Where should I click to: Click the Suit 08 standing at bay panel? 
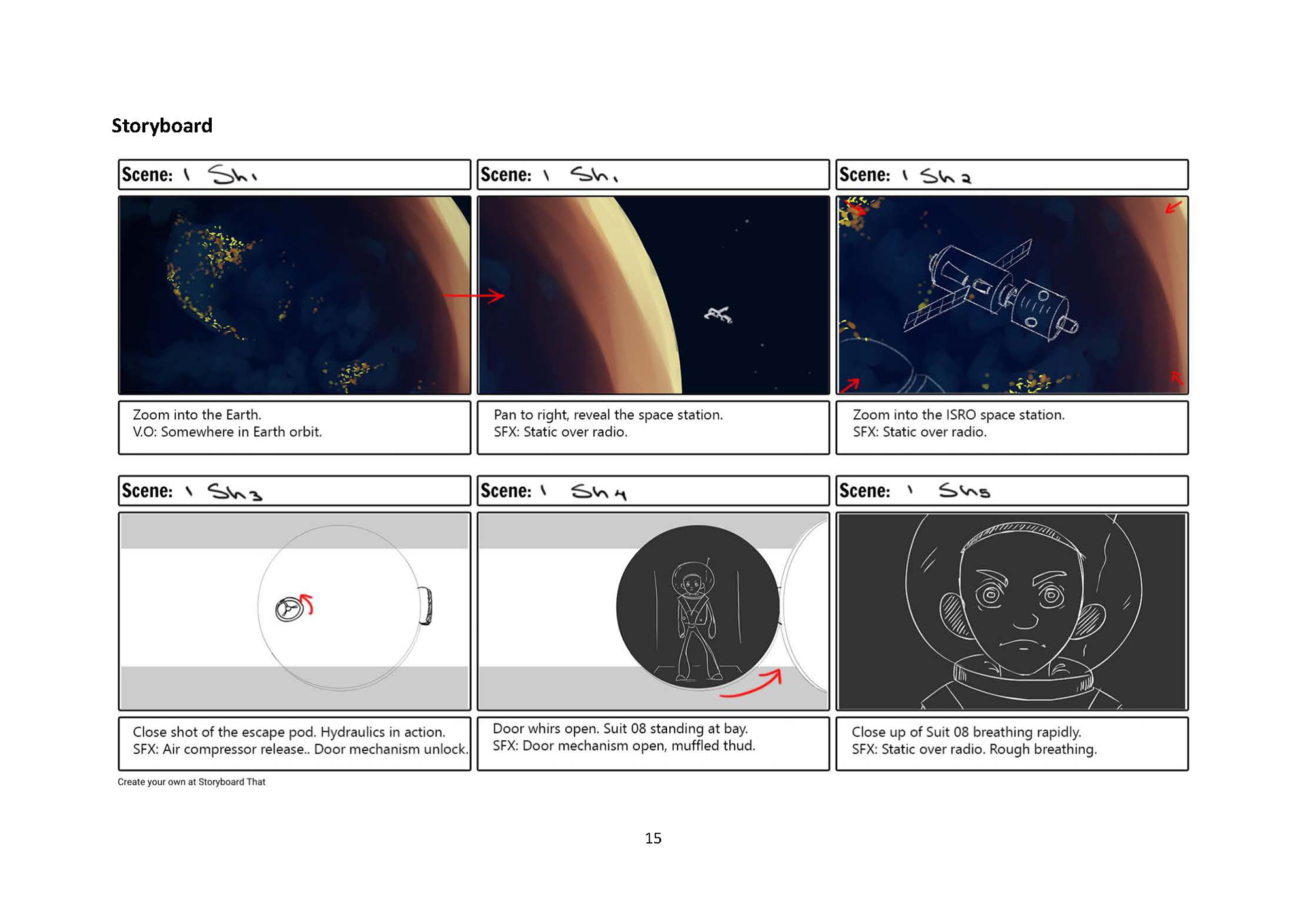653,611
